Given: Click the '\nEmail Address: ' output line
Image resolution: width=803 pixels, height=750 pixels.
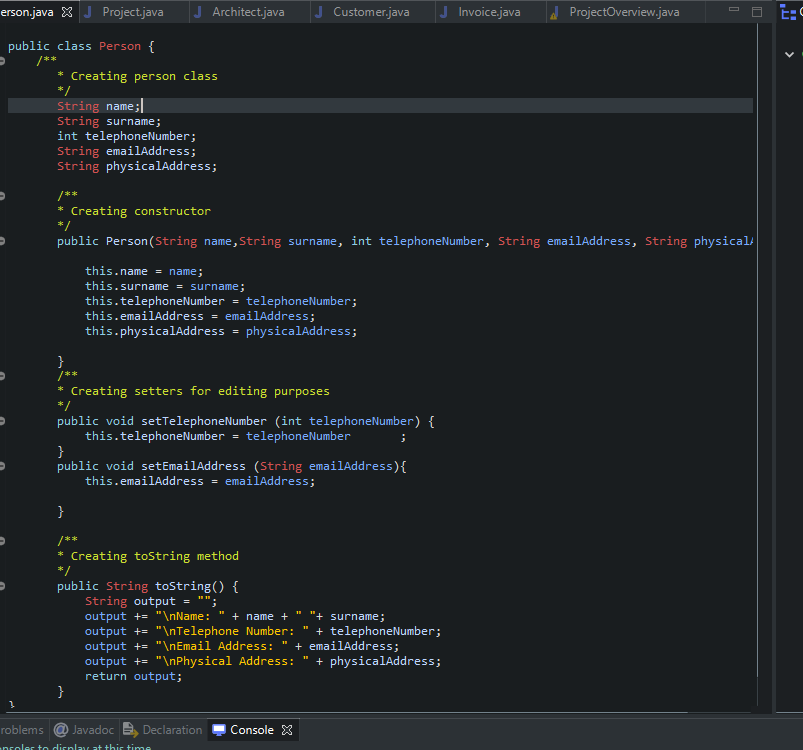Looking at the screenshot, I should (242, 646).
